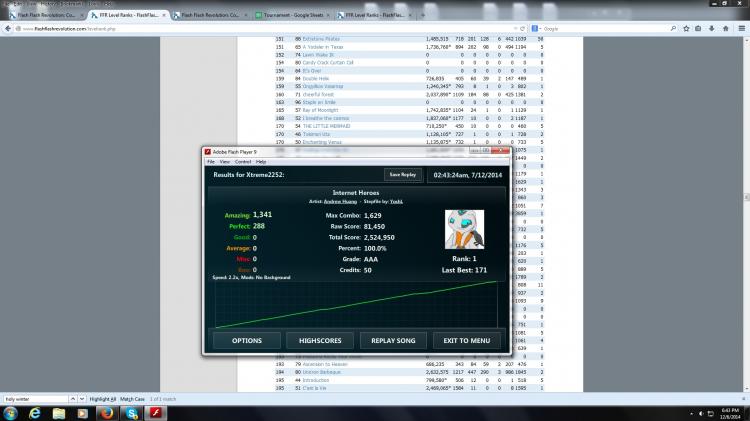Open the Ray of Moonlight song link
The width and height of the screenshot is (750, 421).
320,110
